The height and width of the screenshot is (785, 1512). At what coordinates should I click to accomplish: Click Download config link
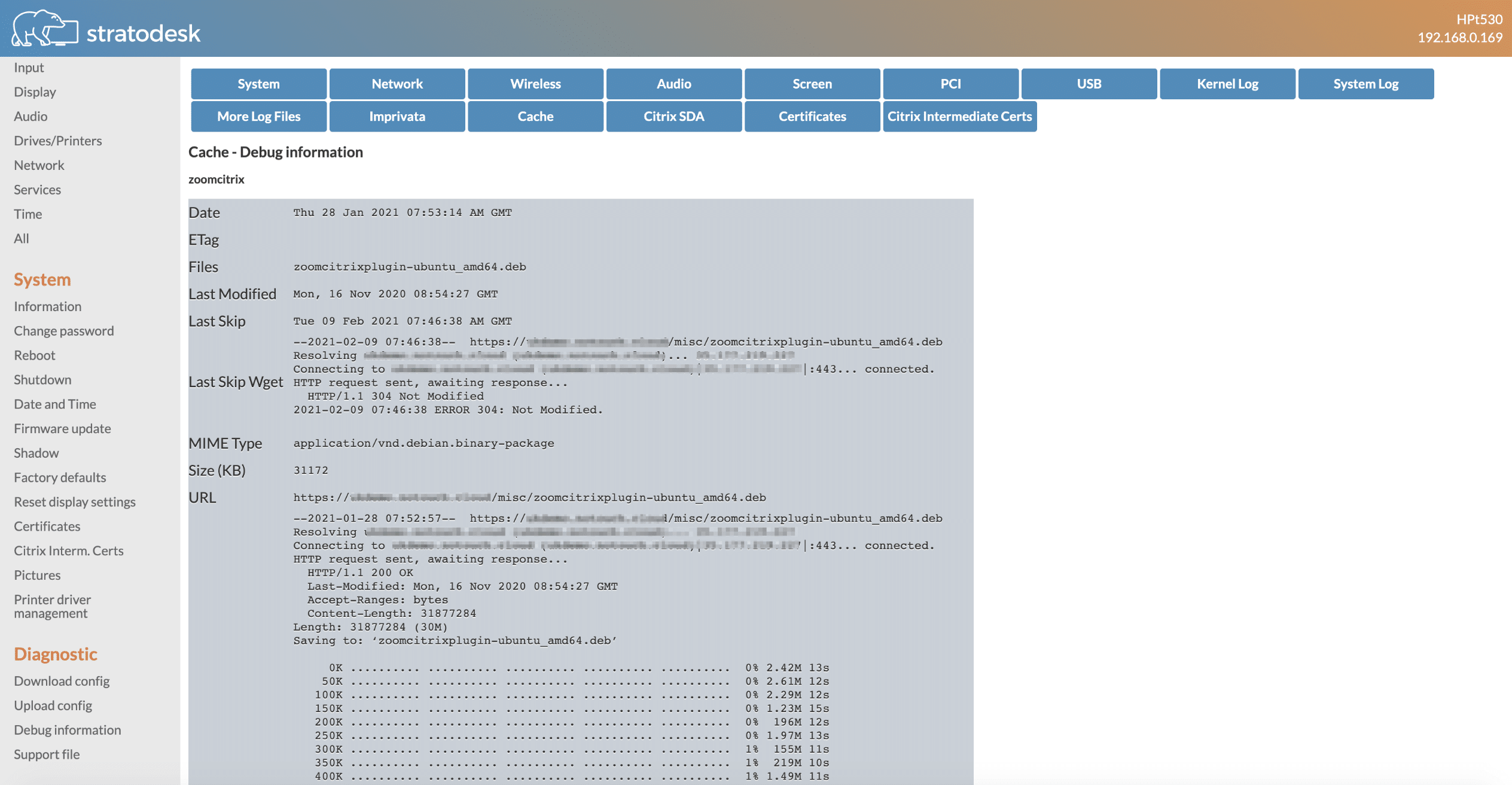62,681
